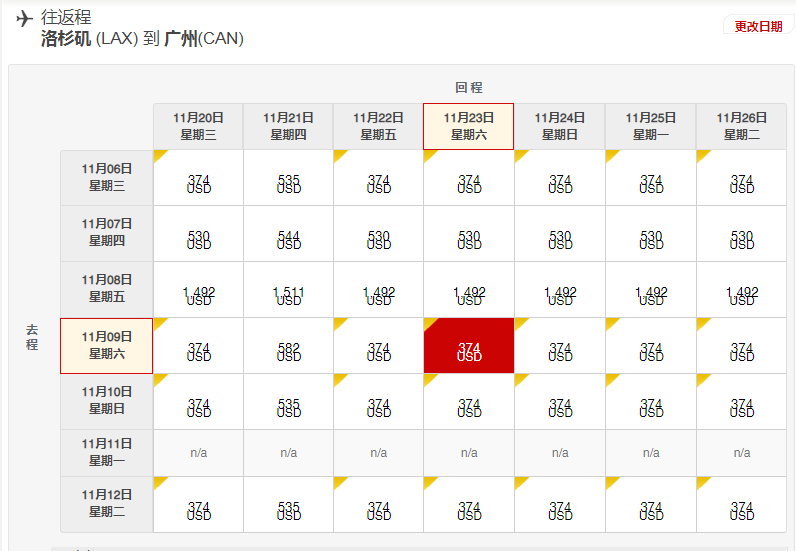Viewport: 796px width, 551px height.
Task: Select the highlighted red 374 USD fare cell
Action: 469,346
